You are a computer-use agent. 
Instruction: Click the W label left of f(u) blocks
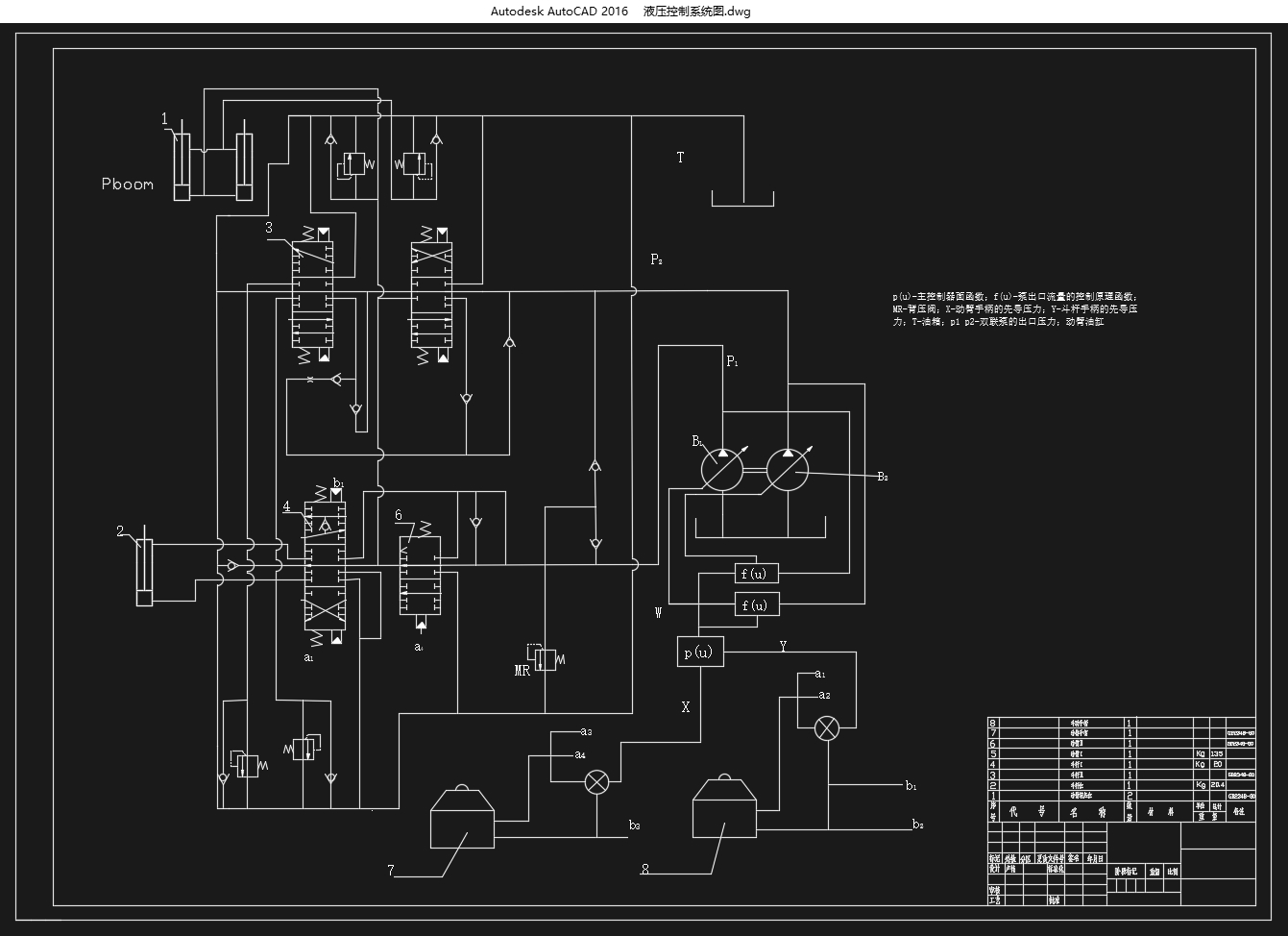658,613
